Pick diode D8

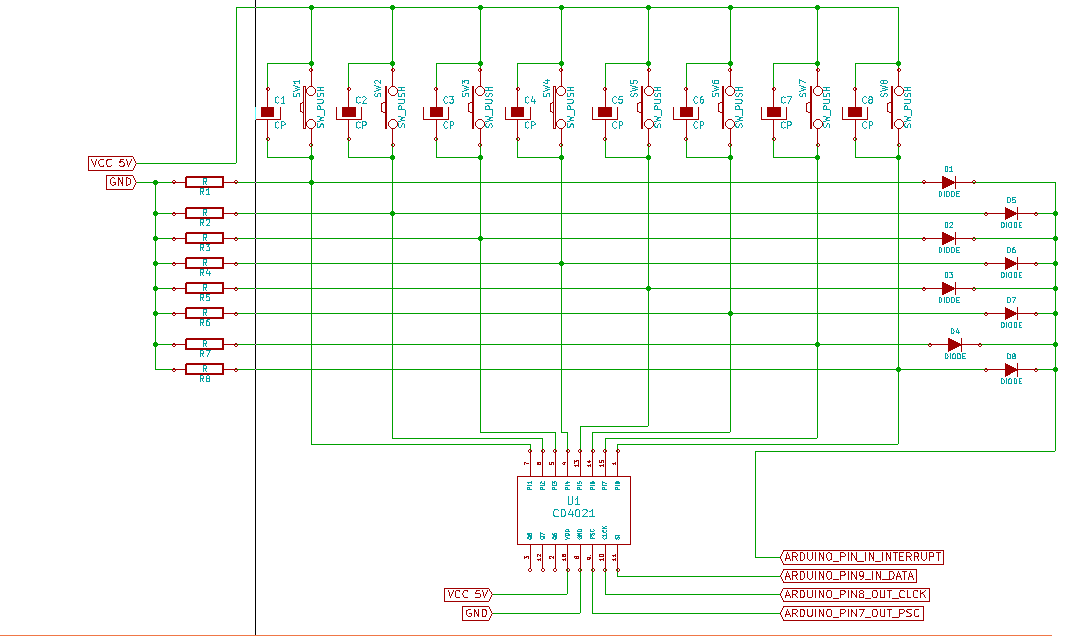point(1011,369)
